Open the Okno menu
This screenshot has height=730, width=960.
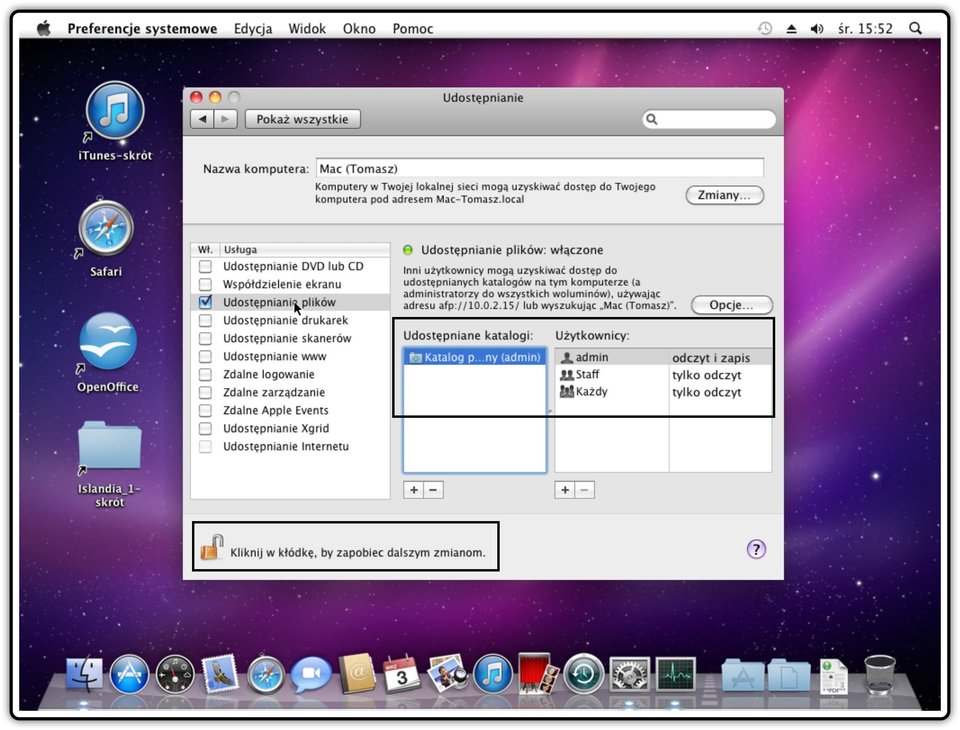pyautogui.click(x=359, y=29)
